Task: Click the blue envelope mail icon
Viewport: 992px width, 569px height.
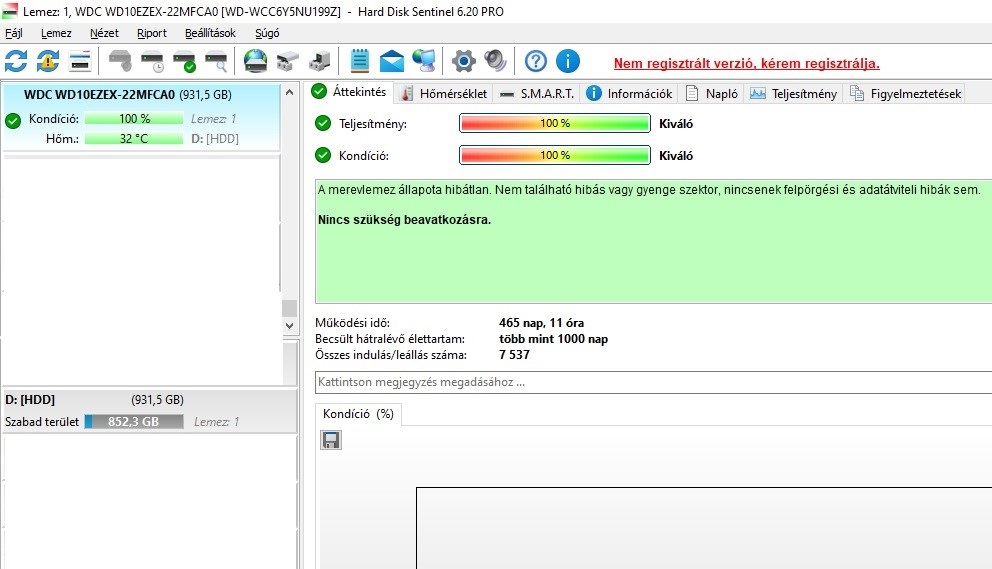Action: click(x=392, y=61)
